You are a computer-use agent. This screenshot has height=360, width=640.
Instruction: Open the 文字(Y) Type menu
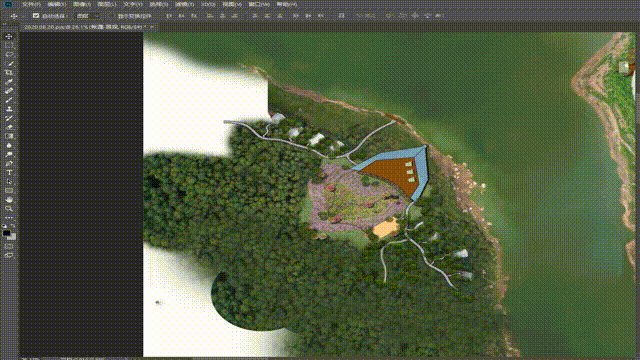pos(133,4)
